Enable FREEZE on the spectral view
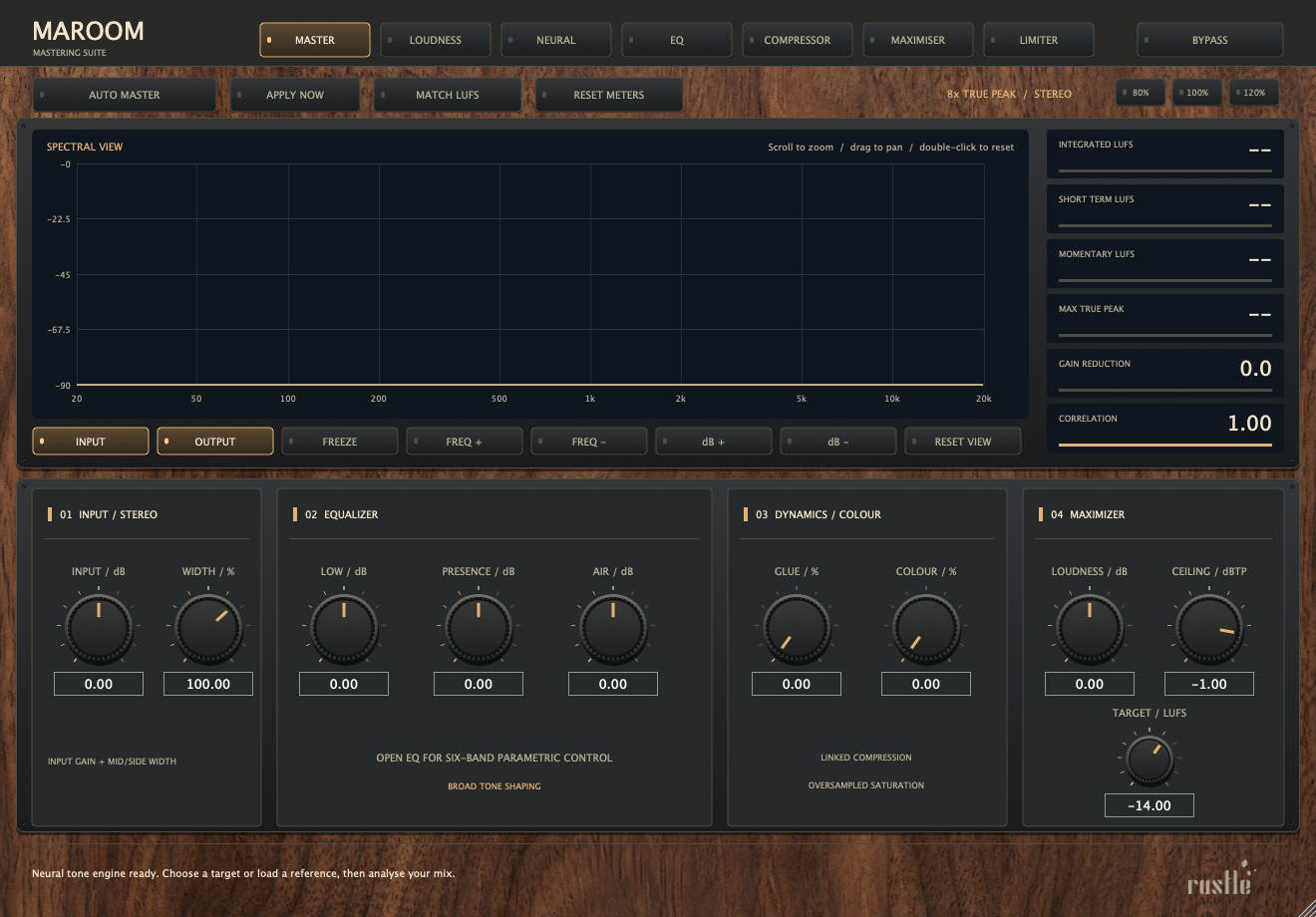Screen dimensions: 1316x917 [x=340, y=442]
